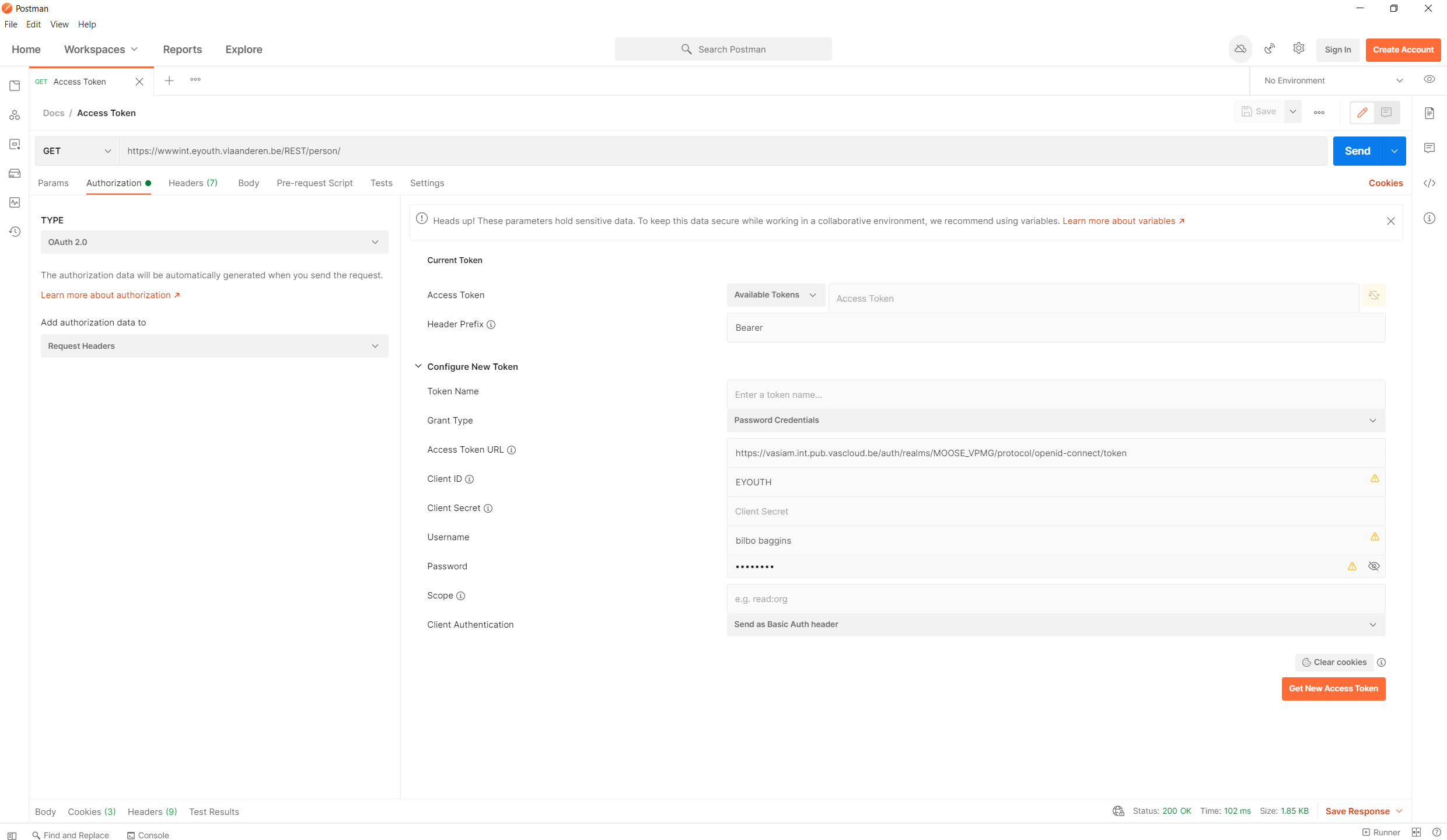Screen dimensions: 1447x840
Task: Click the warning icon in Client ID field
Action: [x=1375, y=478]
